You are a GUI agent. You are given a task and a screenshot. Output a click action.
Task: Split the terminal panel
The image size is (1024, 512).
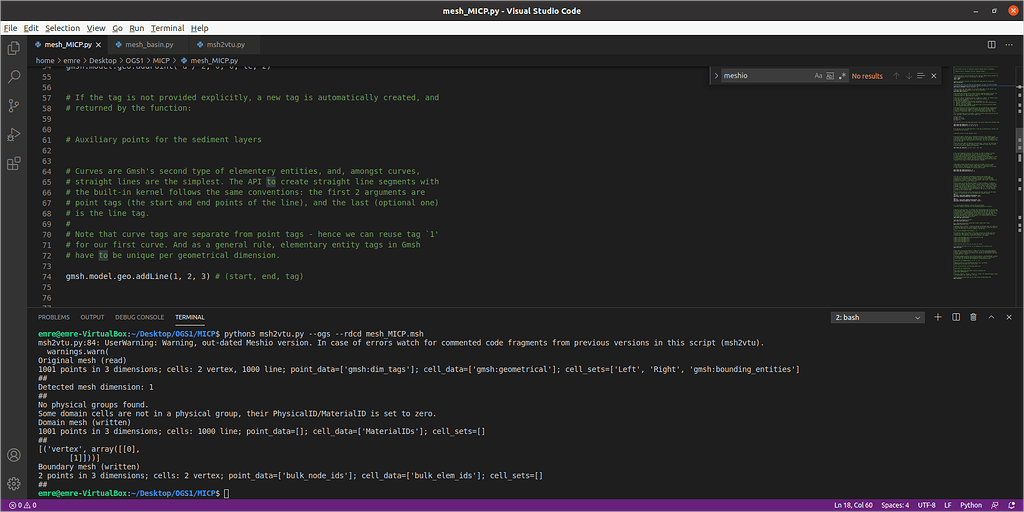(x=955, y=317)
